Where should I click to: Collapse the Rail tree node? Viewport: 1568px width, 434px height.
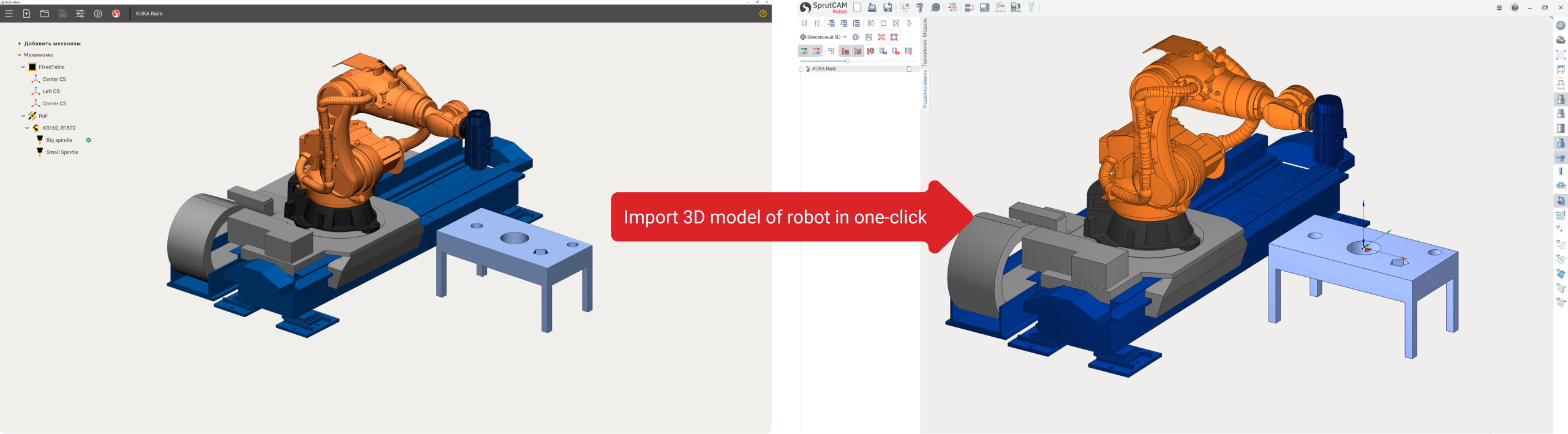click(23, 116)
